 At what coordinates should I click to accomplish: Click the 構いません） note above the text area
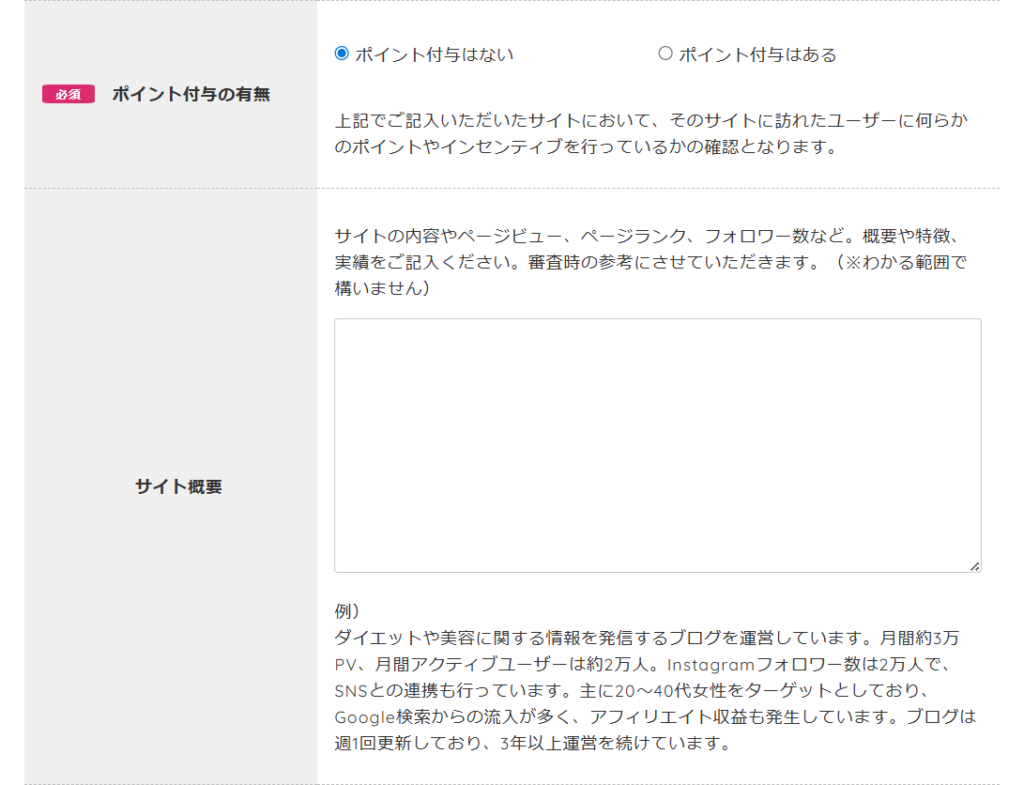coord(383,290)
